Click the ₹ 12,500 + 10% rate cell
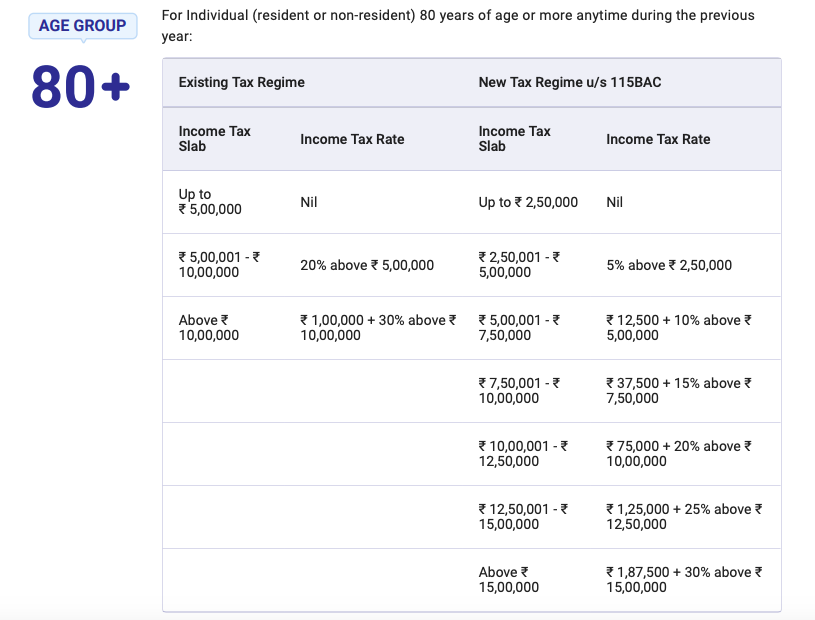This screenshot has height=620, width=815. [x=679, y=327]
